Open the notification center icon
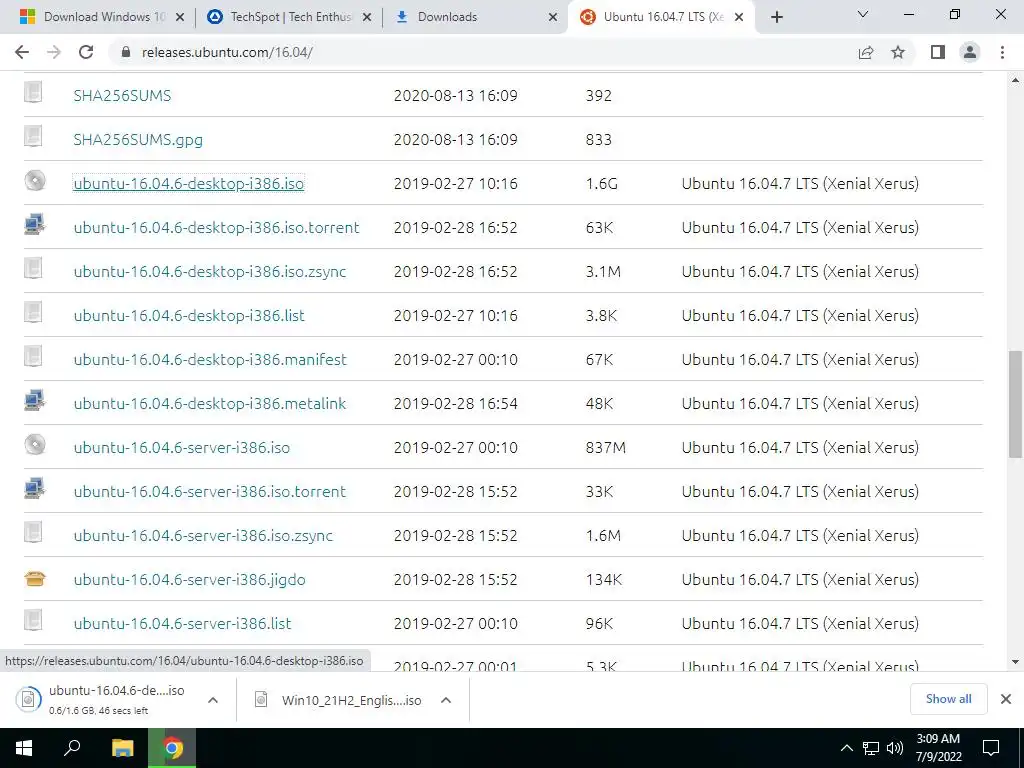Image resolution: width=1024 pixels, height=768 pixels. tap(991, 748)
